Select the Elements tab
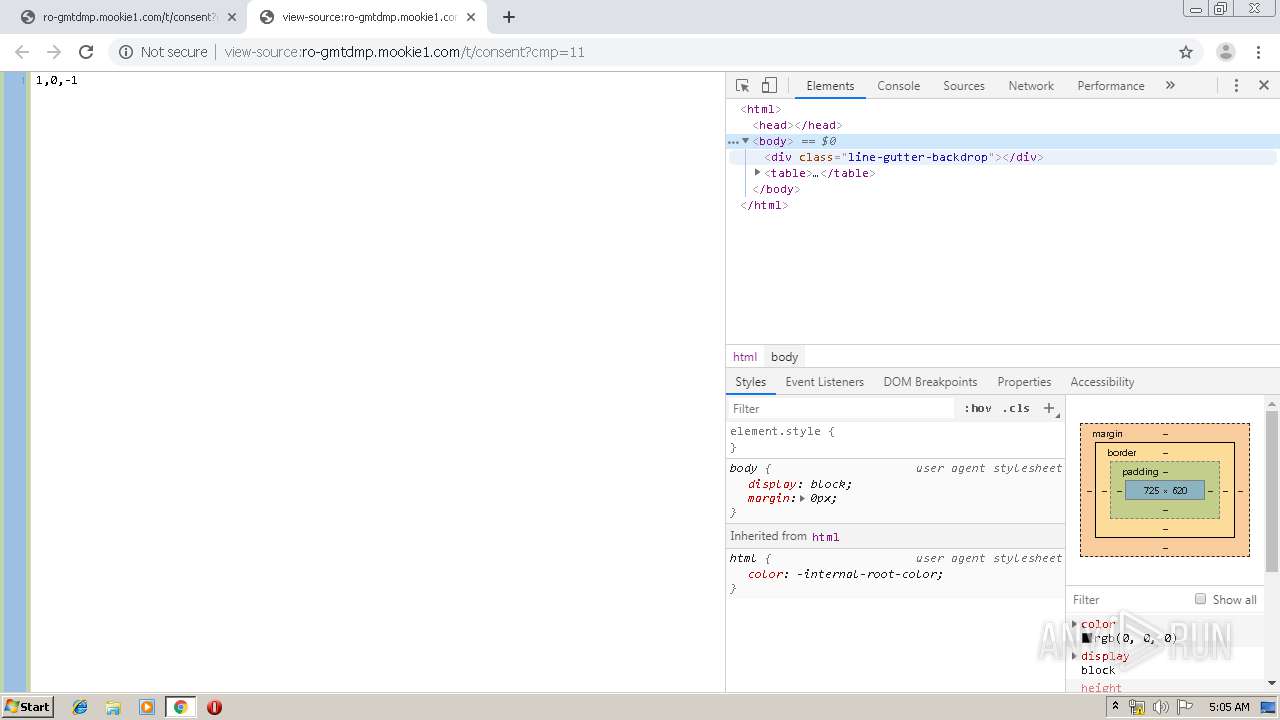 pos(830,86)
